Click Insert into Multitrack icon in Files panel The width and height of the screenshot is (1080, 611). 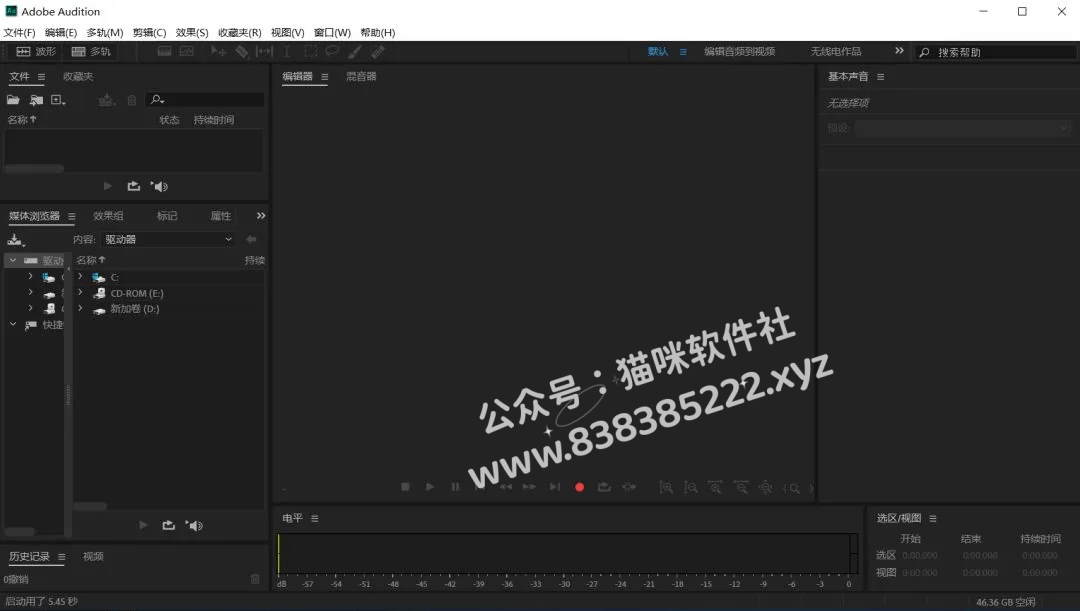click(x=105, y=100)
